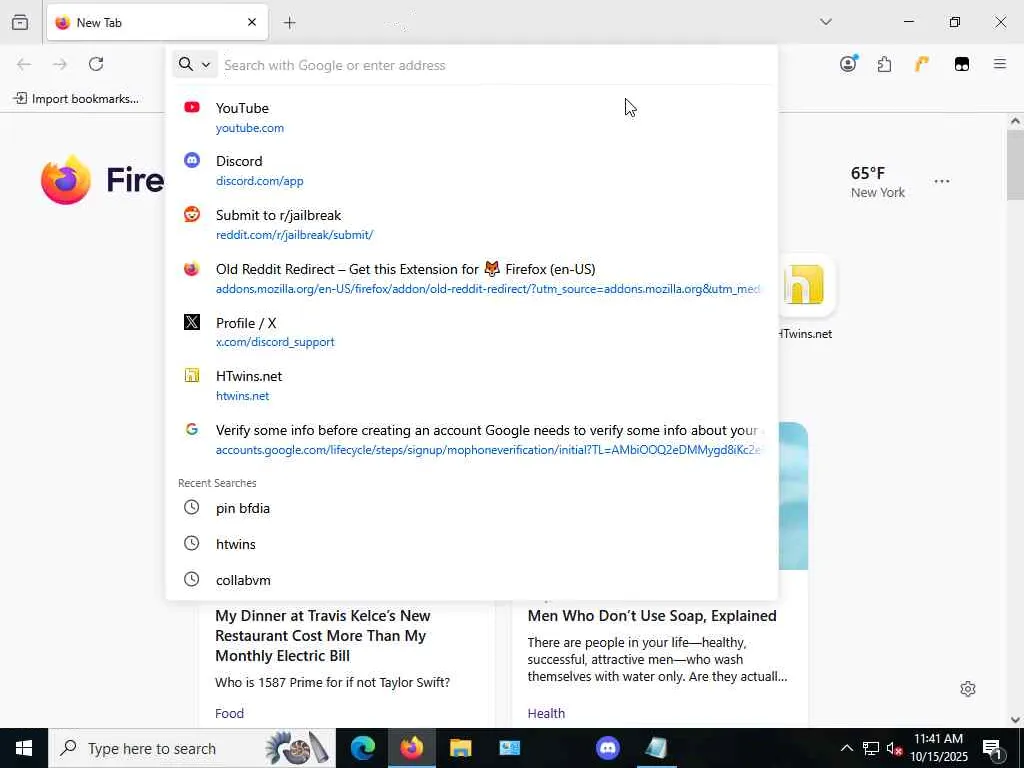Viewport: 1024px width, 768px height.
Task: Select Old Reddit Redirect extension suggestion
Action: tap(472, 279)
